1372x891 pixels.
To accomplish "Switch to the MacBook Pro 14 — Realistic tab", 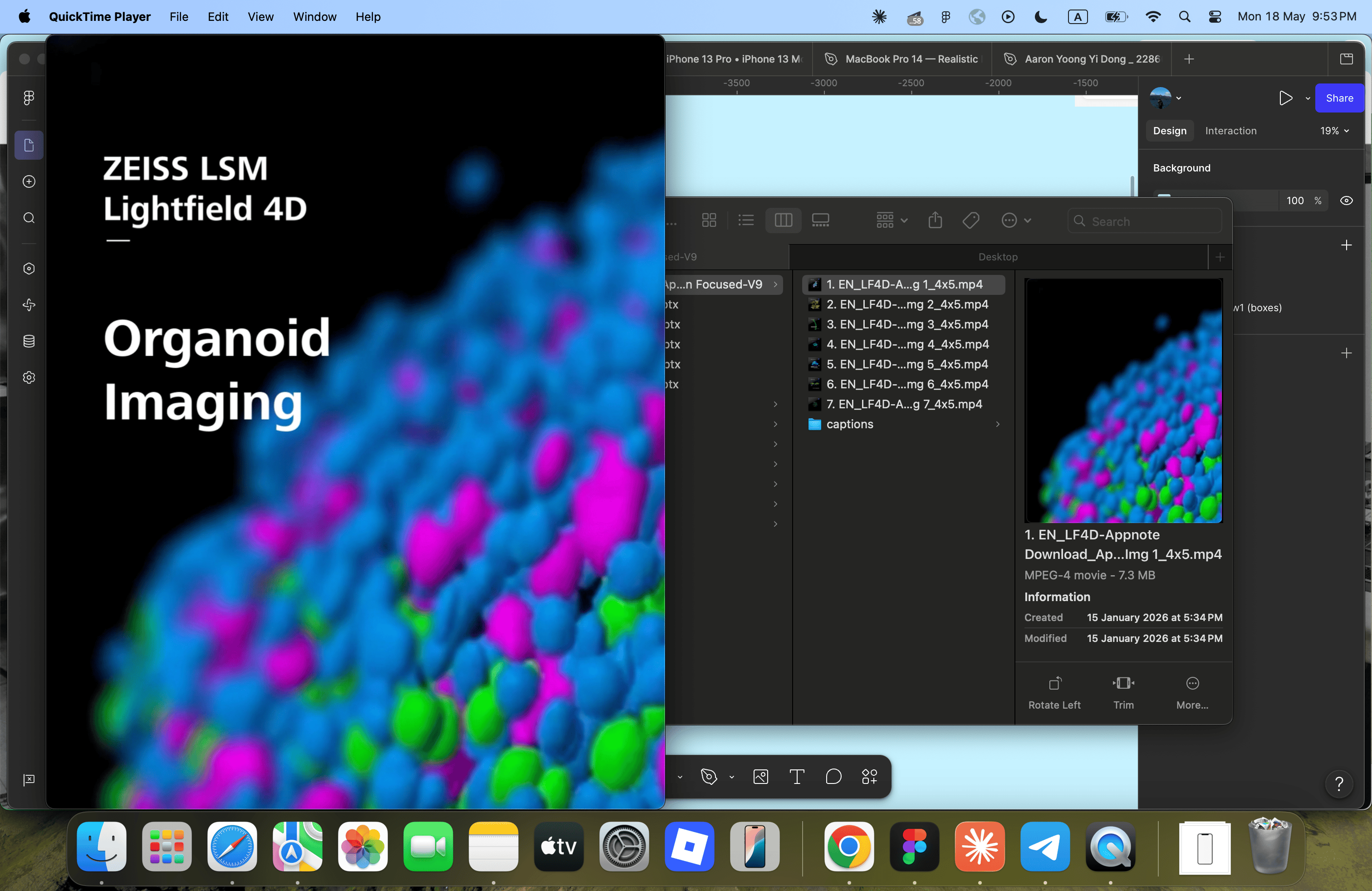I will [x=903, y=59].
